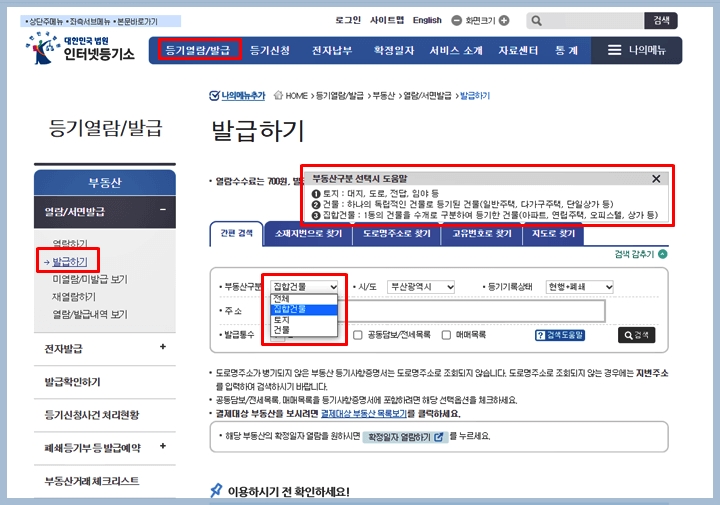Click the 나의메뉴추가 checkmark icon

[214, 95]
